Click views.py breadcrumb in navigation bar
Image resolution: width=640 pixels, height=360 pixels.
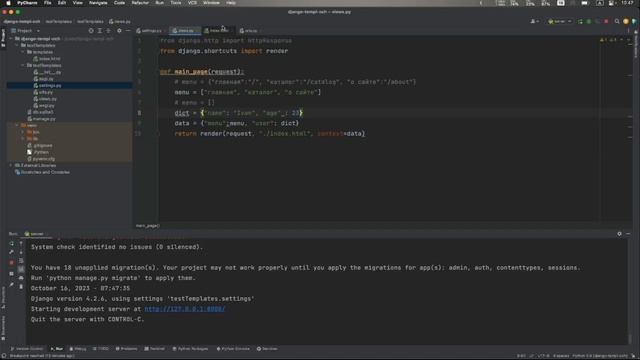tap(120, 21)
